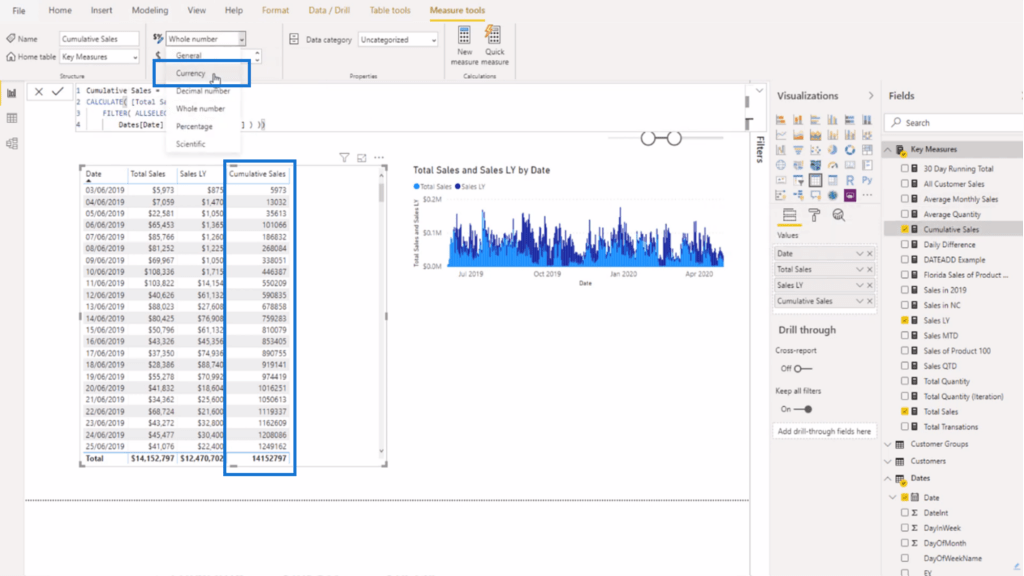
Task: Toggle Keep all filters switch
Action: [x=803, y=409]
